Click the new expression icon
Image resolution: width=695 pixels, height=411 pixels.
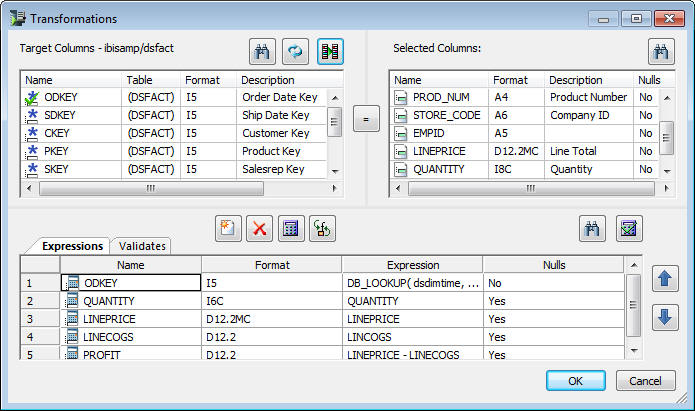(x=228, y=229)
